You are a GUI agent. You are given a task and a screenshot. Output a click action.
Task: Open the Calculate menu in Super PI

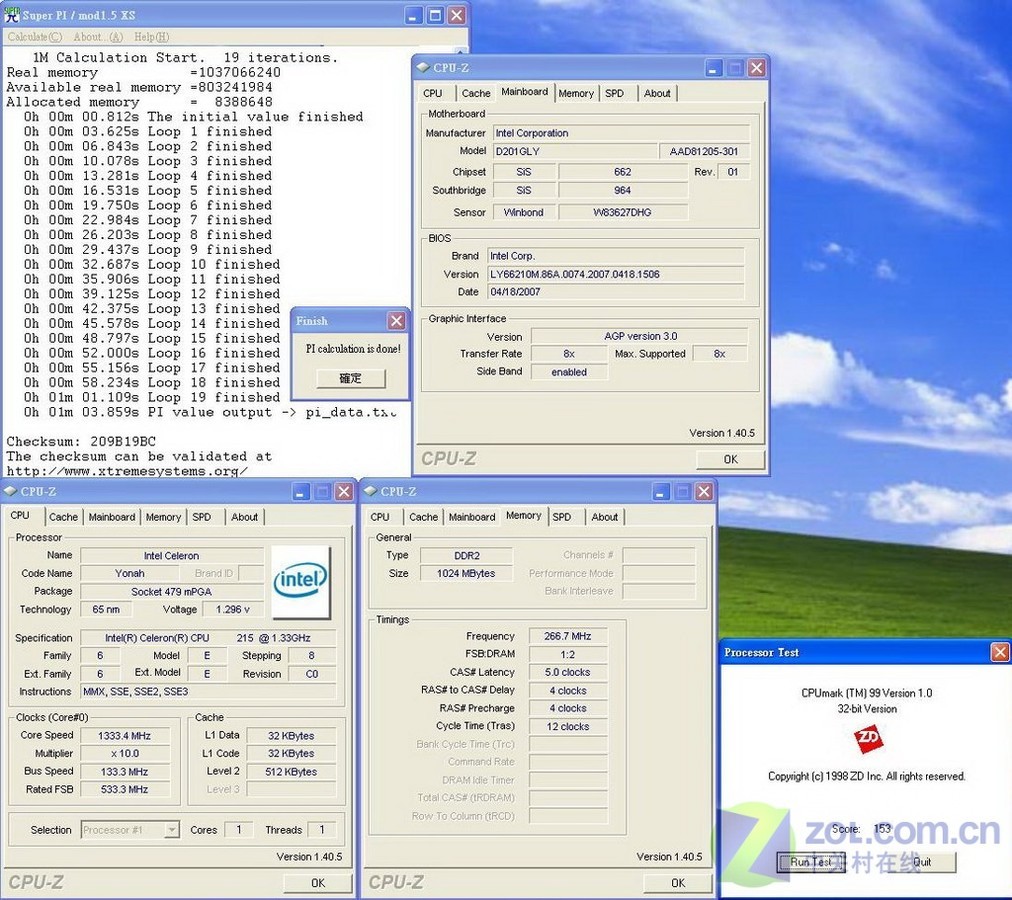coord(35,37)
